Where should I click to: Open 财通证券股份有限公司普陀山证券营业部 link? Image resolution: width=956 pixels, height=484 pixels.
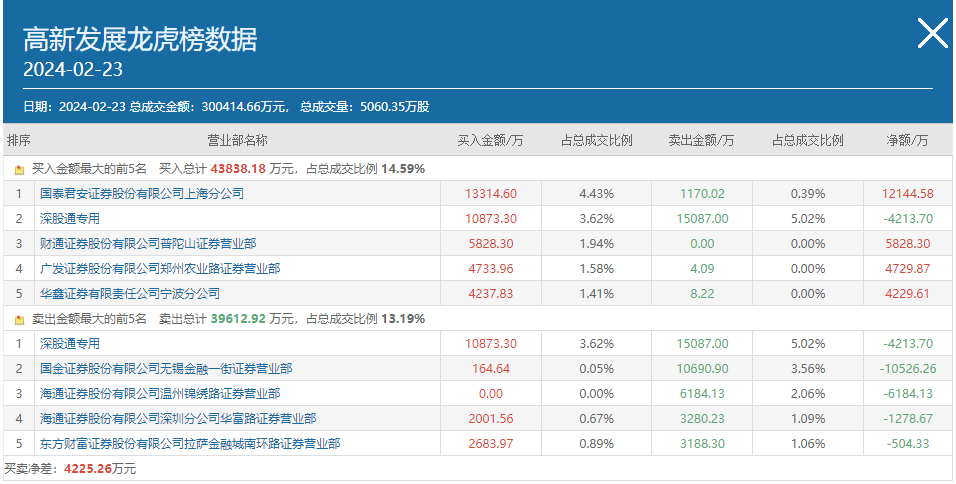point(148,244)
